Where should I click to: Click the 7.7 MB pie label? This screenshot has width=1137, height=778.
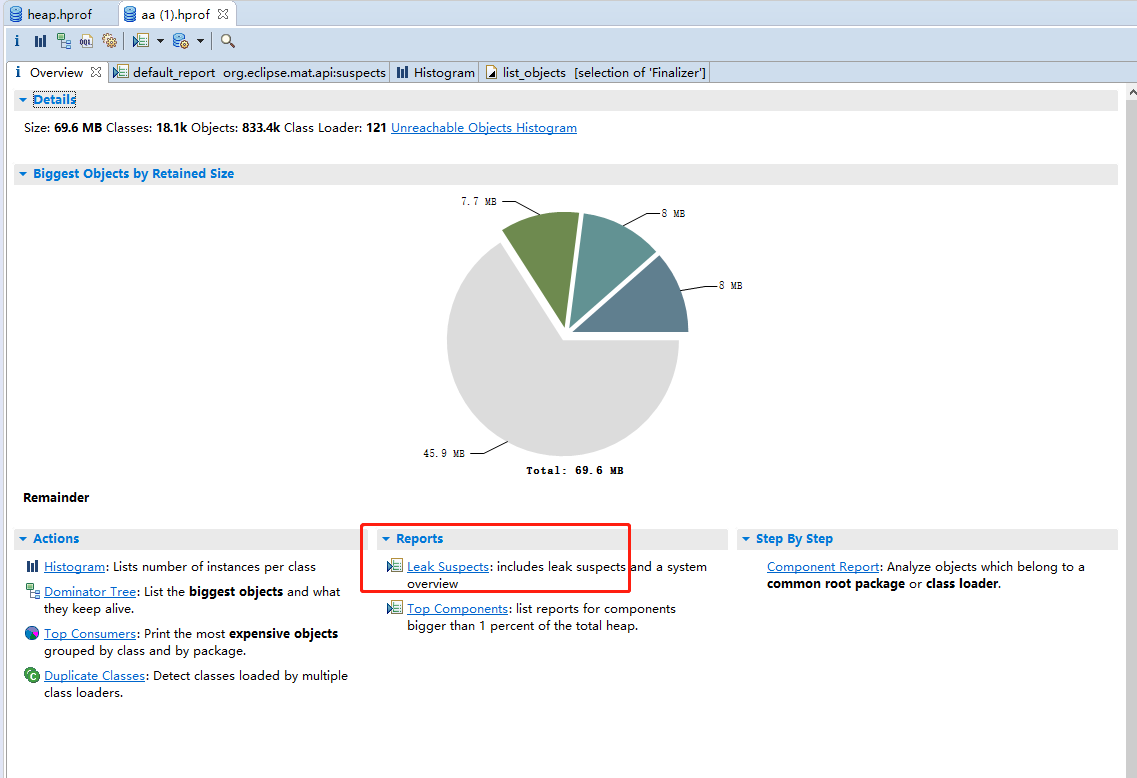(x=479, y=201)
